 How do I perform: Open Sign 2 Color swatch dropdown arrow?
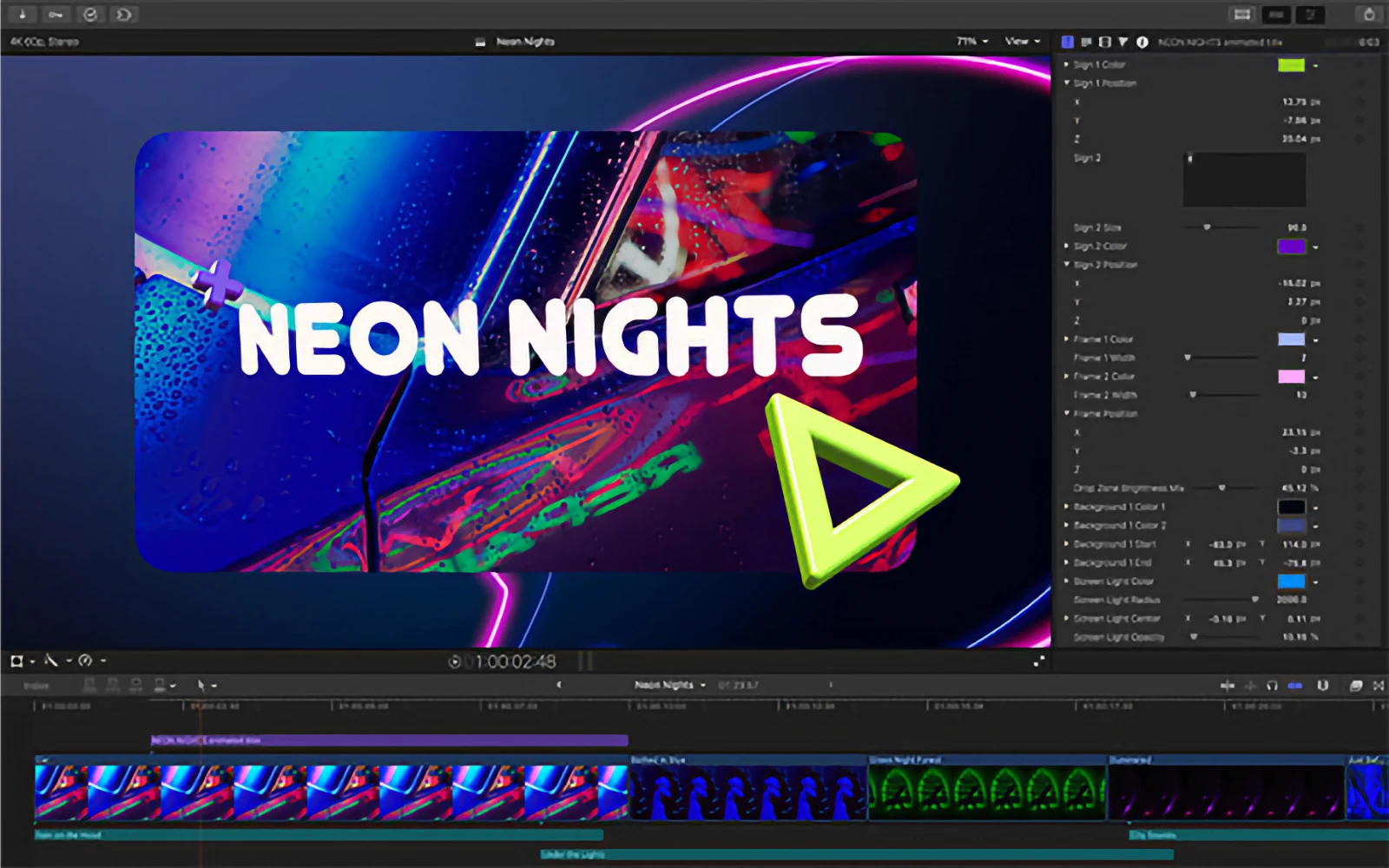(x=1316, y=247)
